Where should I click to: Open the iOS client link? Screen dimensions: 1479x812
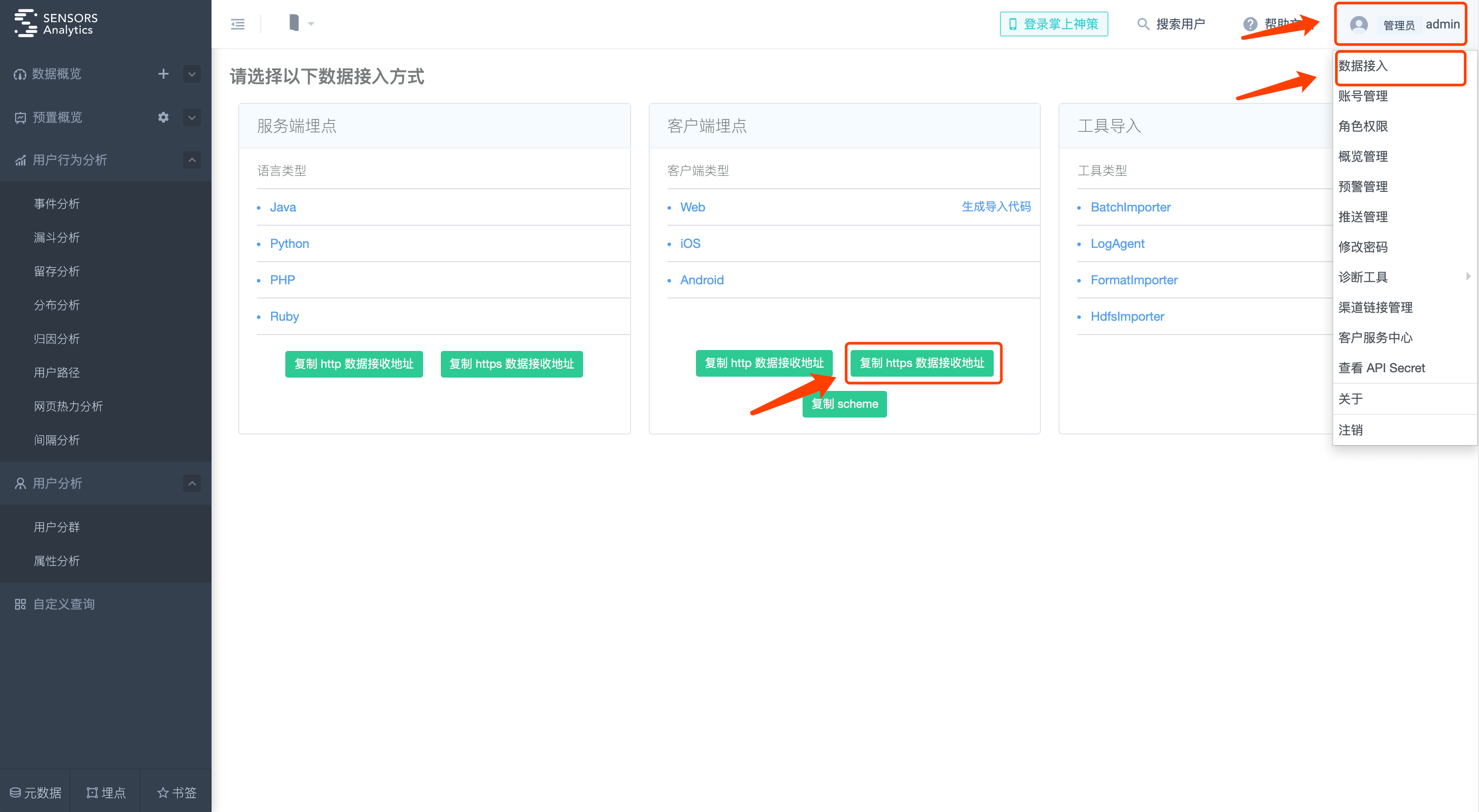(x=690, y=244)
